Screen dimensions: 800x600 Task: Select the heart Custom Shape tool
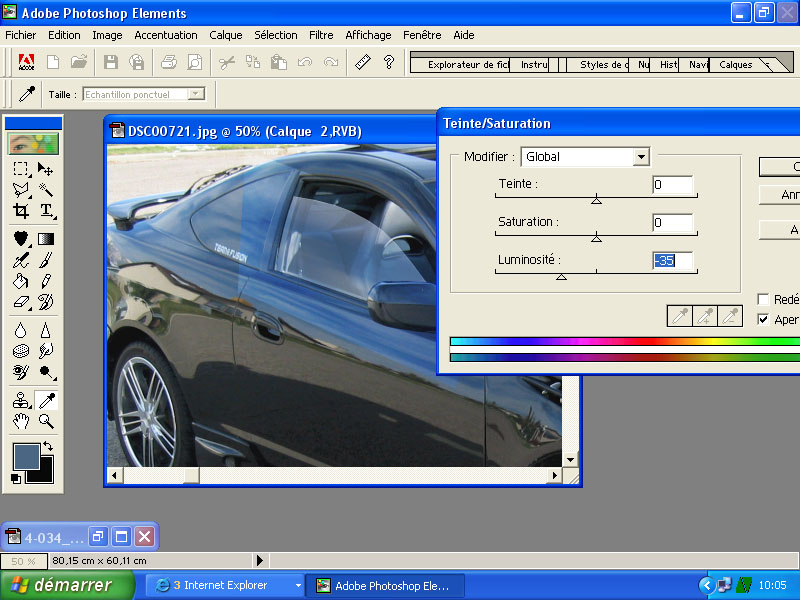tap(20, 238)
